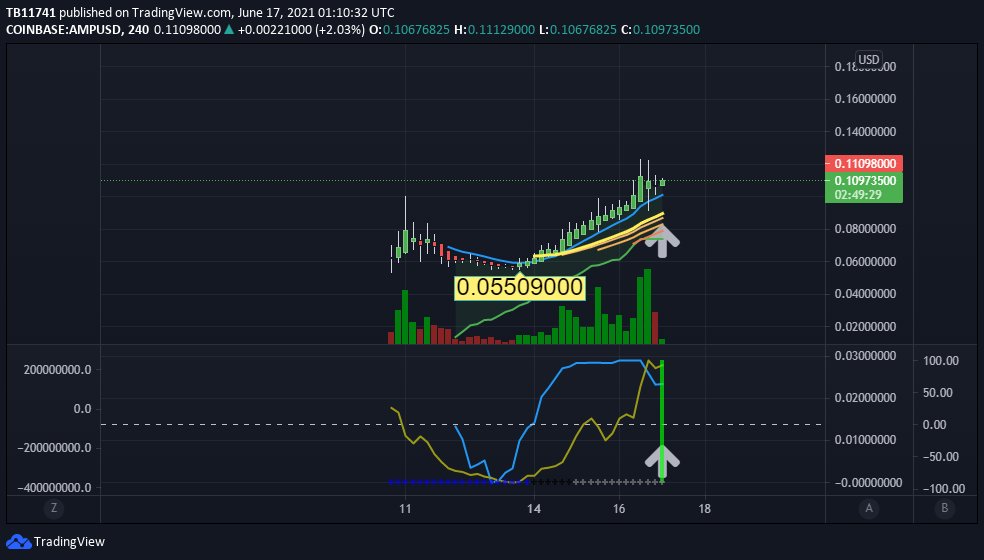
Task: Click the C: close price value in header
Action: [x=666, y=30]
